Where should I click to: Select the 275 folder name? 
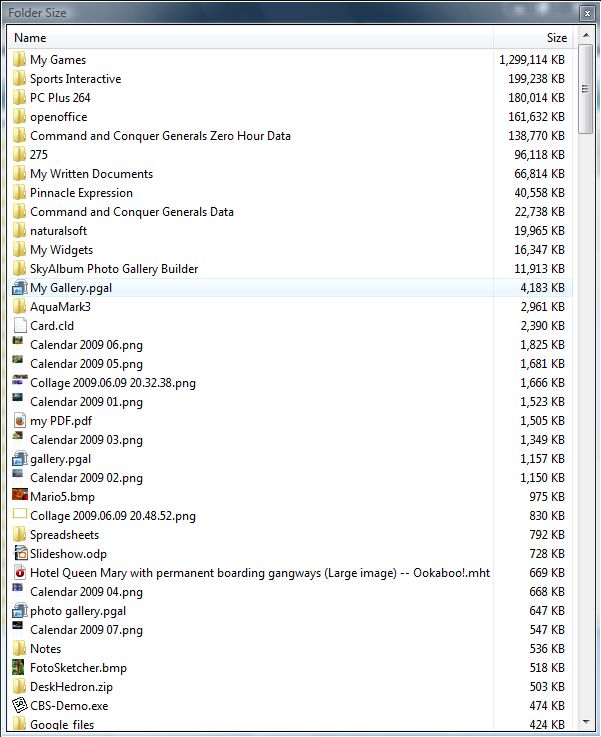click(x=39, y=155)
